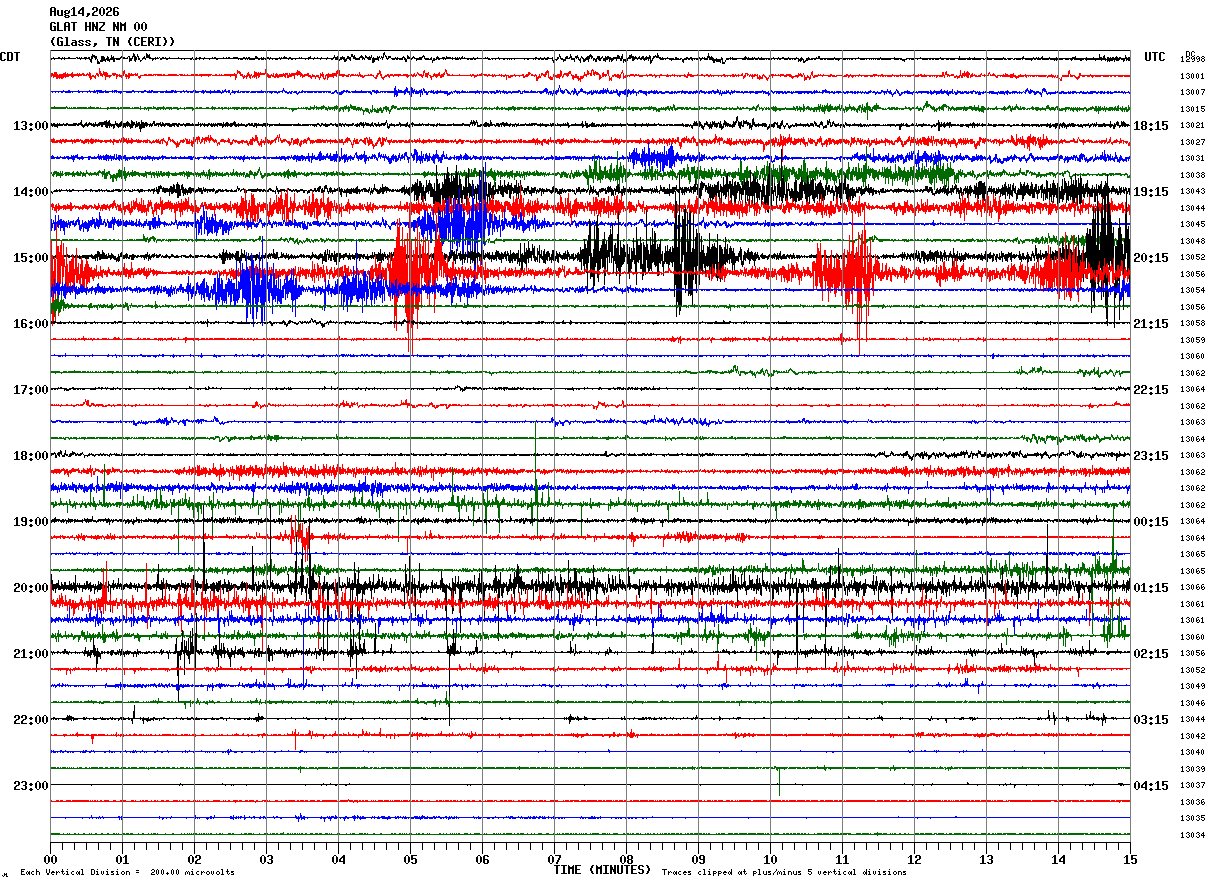
Task: Click minute 15 on the time axis
Action: click(1130, 860)
